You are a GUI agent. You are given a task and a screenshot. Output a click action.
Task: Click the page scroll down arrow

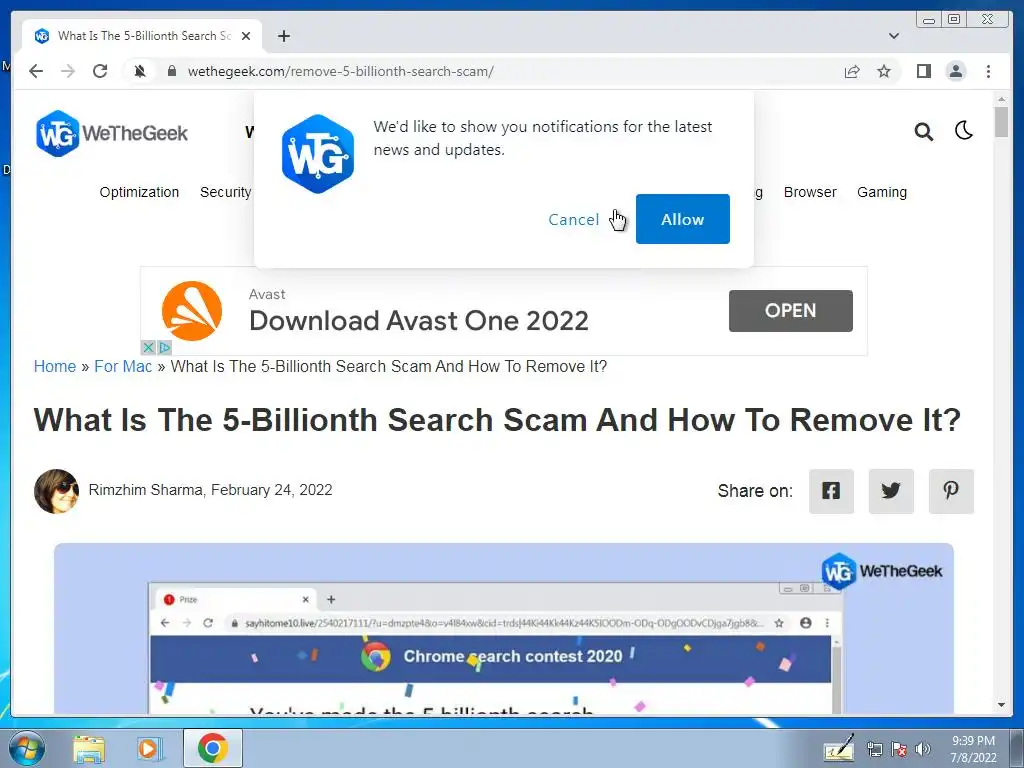[x=1001, y=705]
